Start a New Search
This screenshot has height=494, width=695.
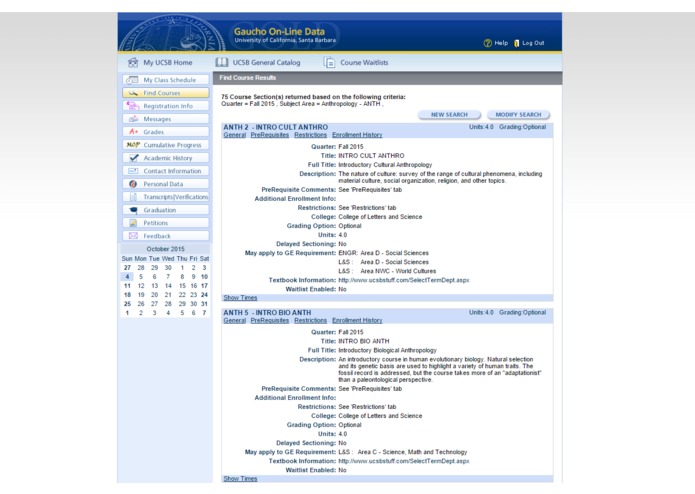pyautogui.click(x=449, y=115)
